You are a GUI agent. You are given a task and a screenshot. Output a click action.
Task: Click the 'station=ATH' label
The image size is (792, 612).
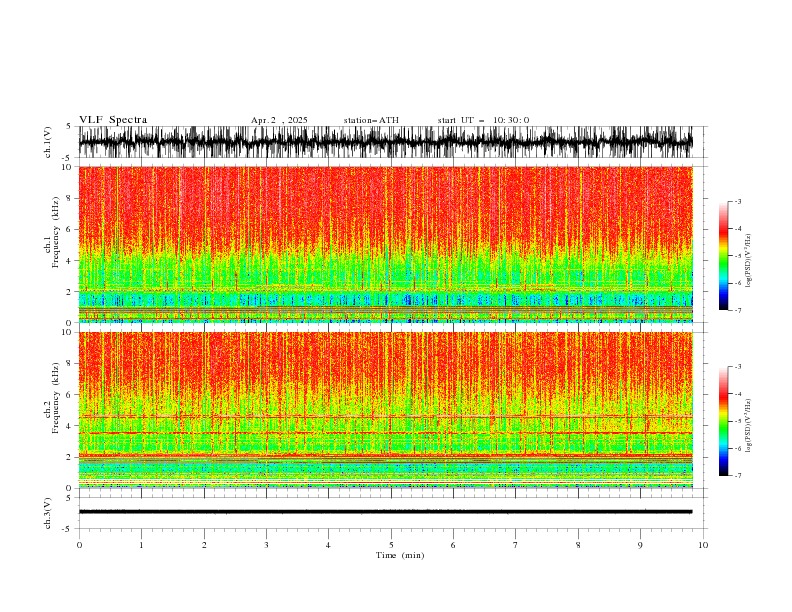[x=371, y=120]
